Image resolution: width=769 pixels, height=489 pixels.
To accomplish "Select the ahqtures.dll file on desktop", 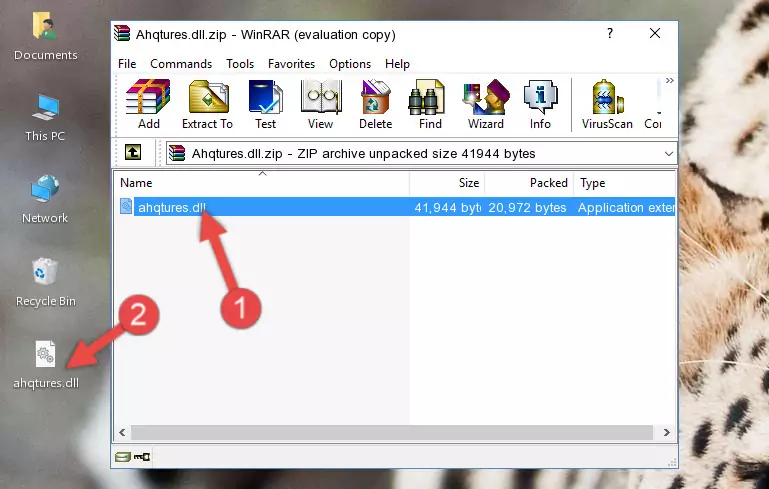I will [46, 365].
